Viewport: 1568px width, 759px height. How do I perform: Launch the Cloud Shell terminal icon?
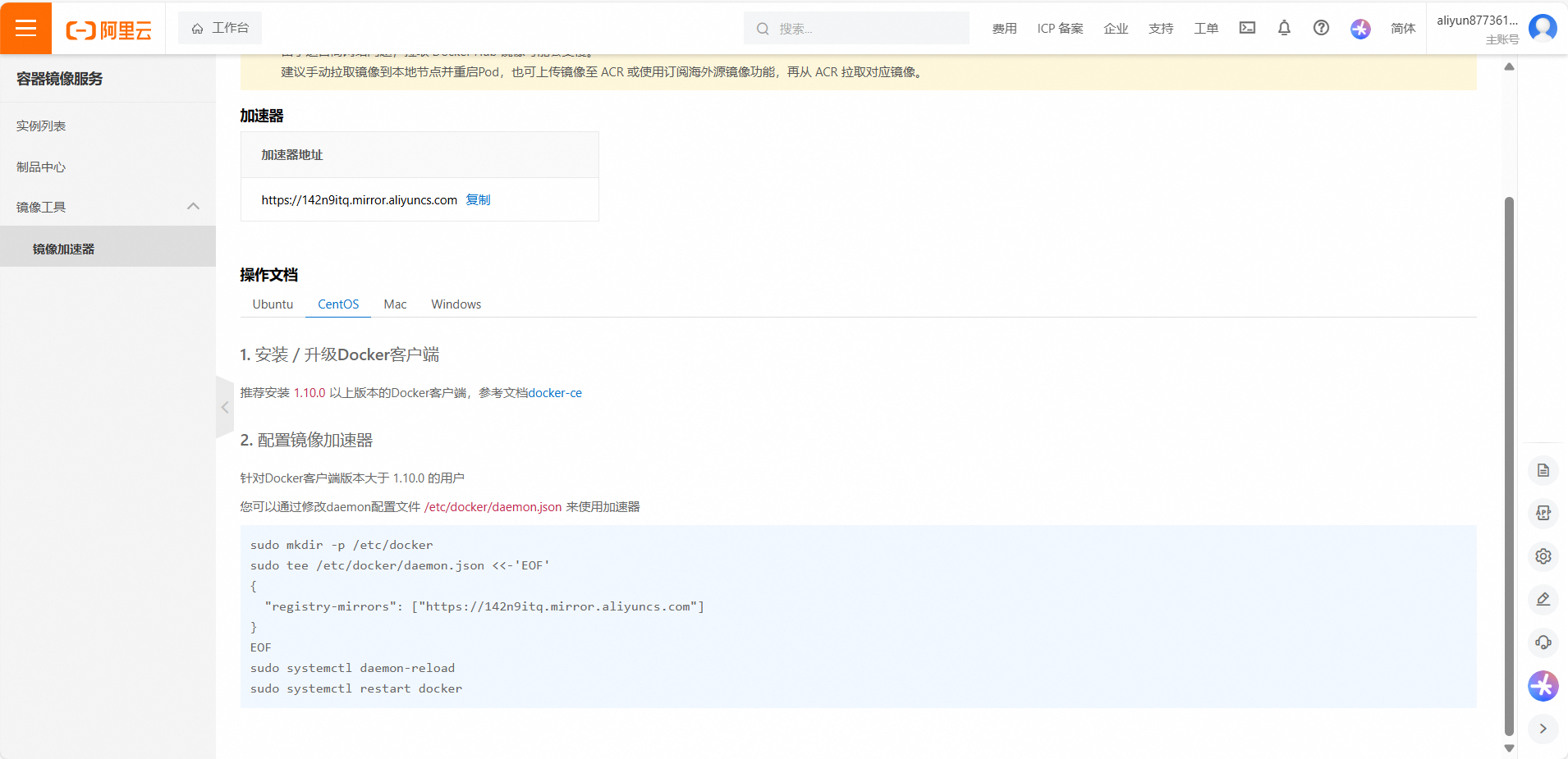pyautogui.click(x=1247, y=28)
